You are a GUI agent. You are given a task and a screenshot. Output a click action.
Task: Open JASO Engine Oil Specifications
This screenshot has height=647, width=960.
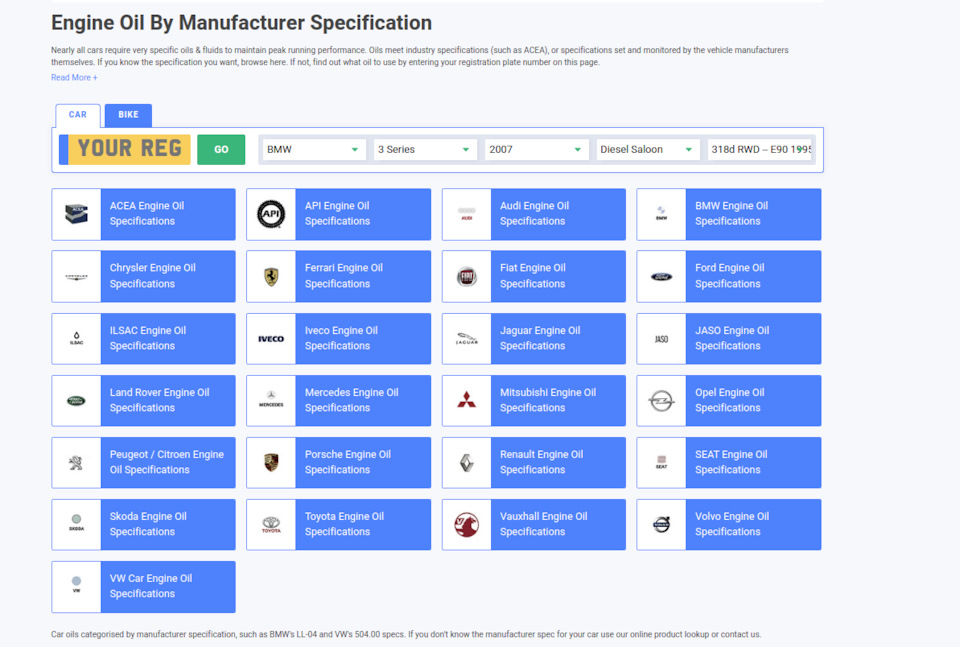click(729, 338)
